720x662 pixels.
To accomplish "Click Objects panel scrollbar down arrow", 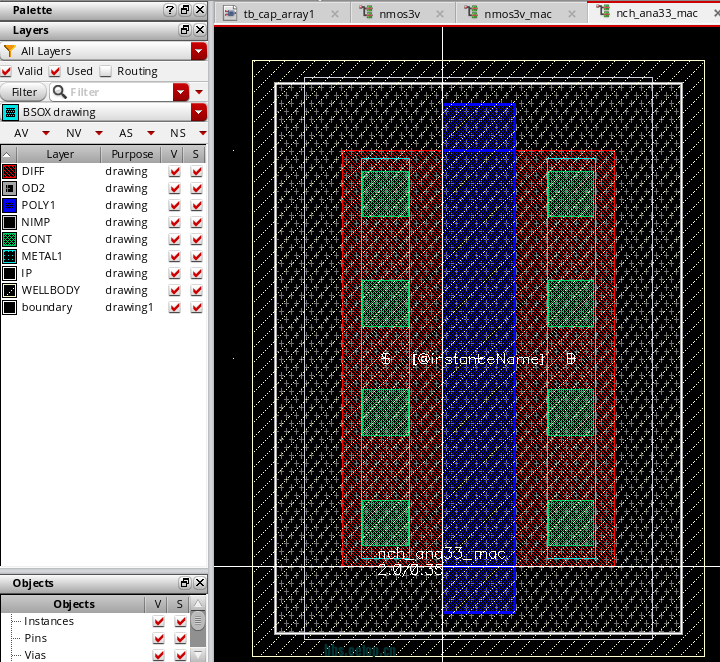I will pos(198,654).
